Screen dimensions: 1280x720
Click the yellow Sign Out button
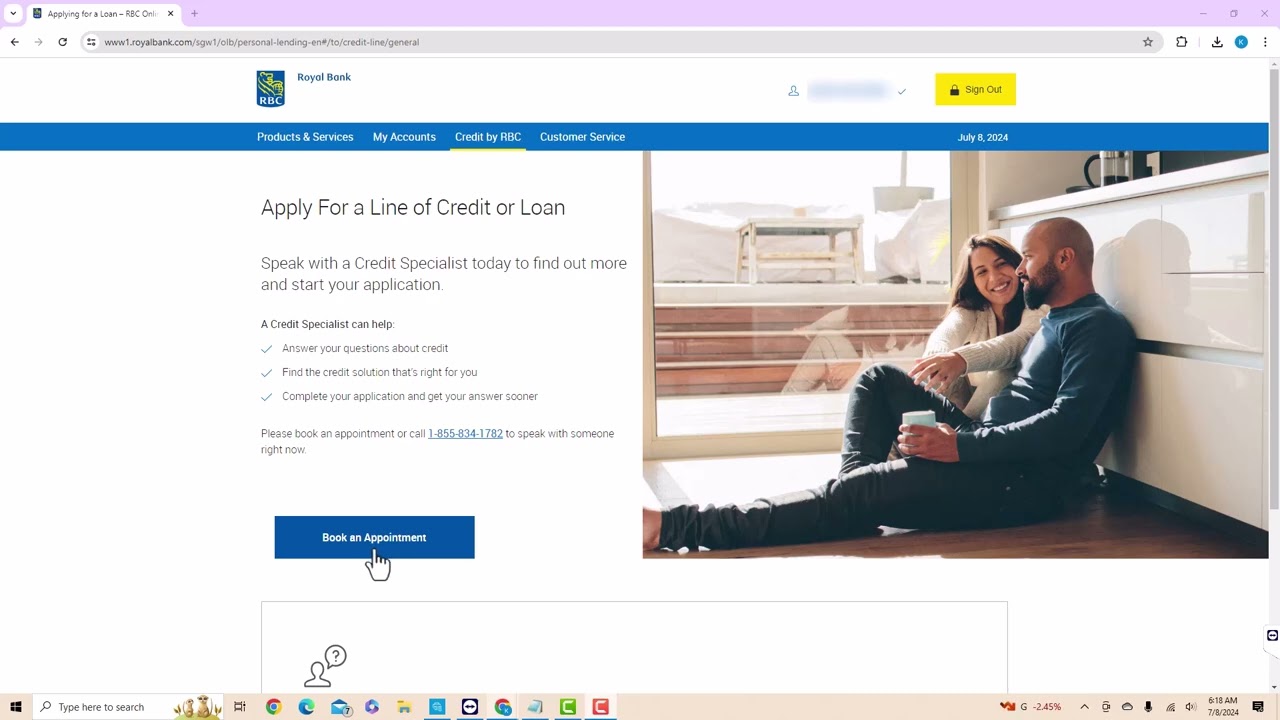[975, 89]
